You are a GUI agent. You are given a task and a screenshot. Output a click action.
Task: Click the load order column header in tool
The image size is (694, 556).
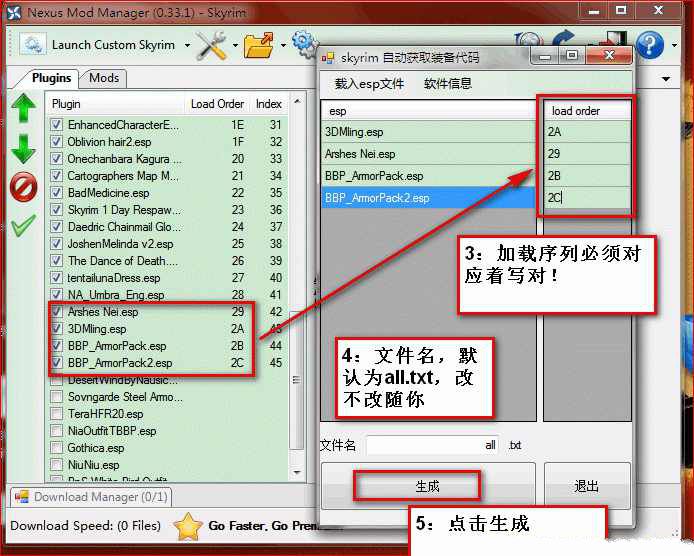pyautogui.click(x=587, y=111)
